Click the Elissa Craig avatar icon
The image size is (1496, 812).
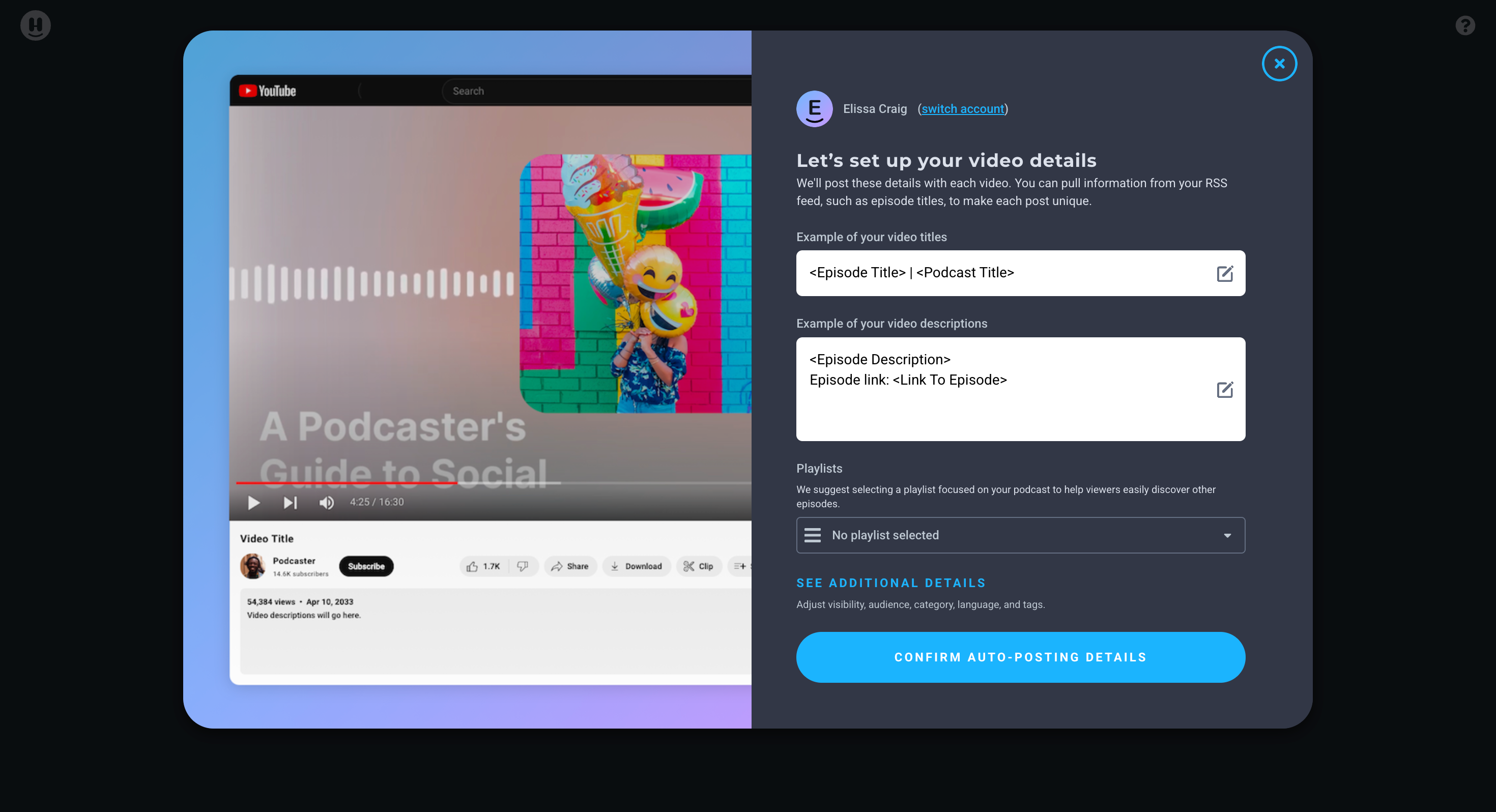(x=814, y=108)
